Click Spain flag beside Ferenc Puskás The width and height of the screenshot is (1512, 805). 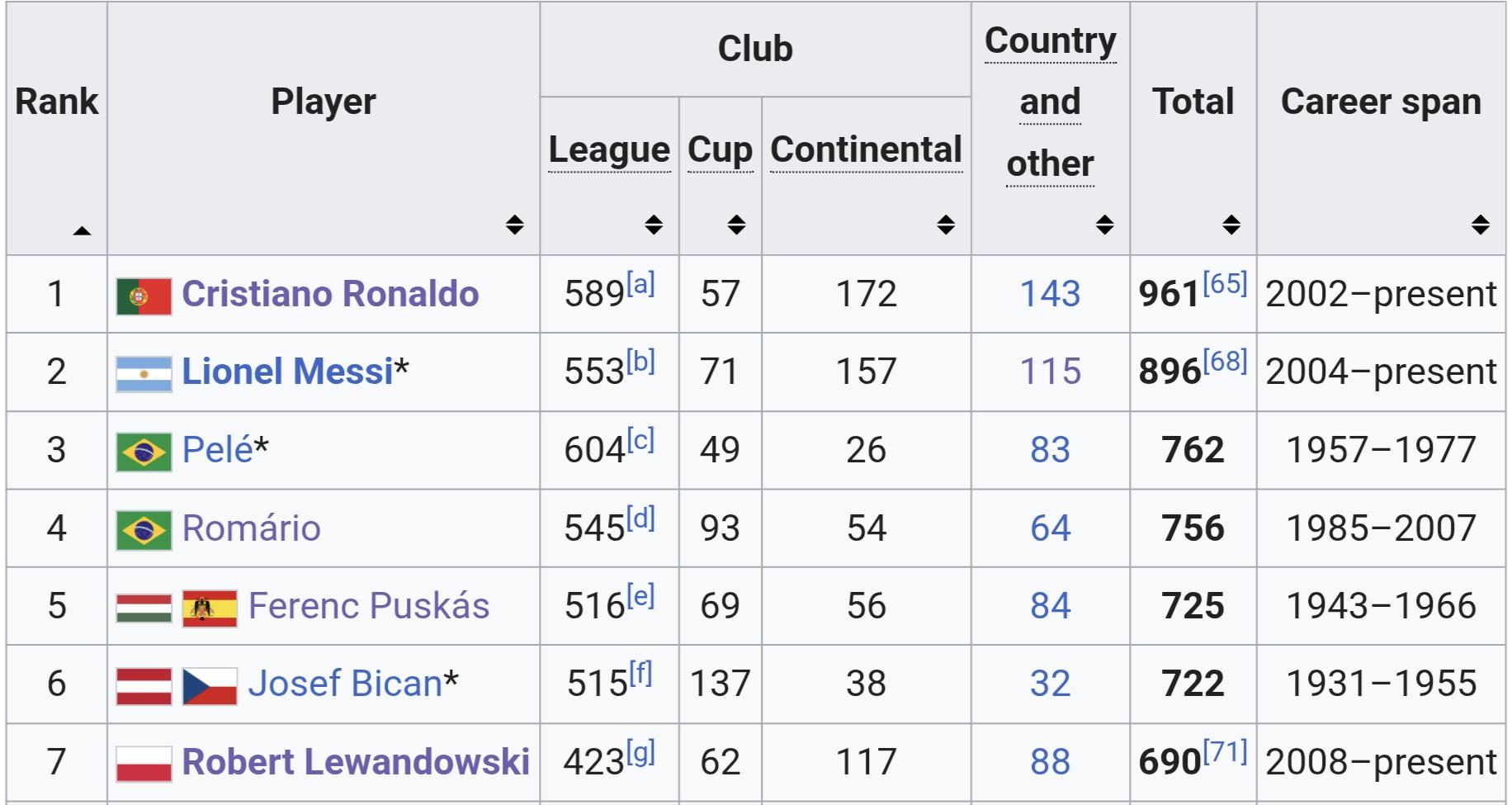coord(210,608)
